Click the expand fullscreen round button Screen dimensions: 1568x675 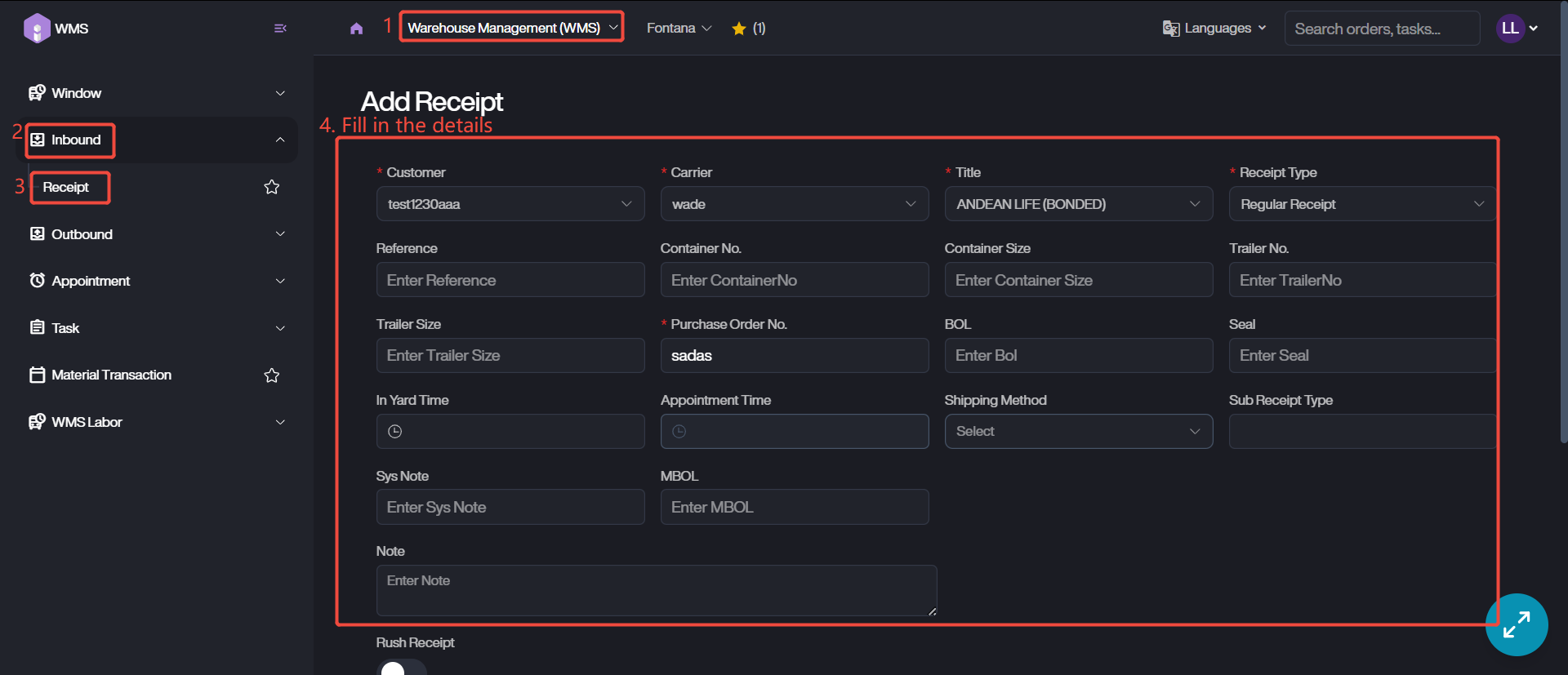(x=1516, y=624)
